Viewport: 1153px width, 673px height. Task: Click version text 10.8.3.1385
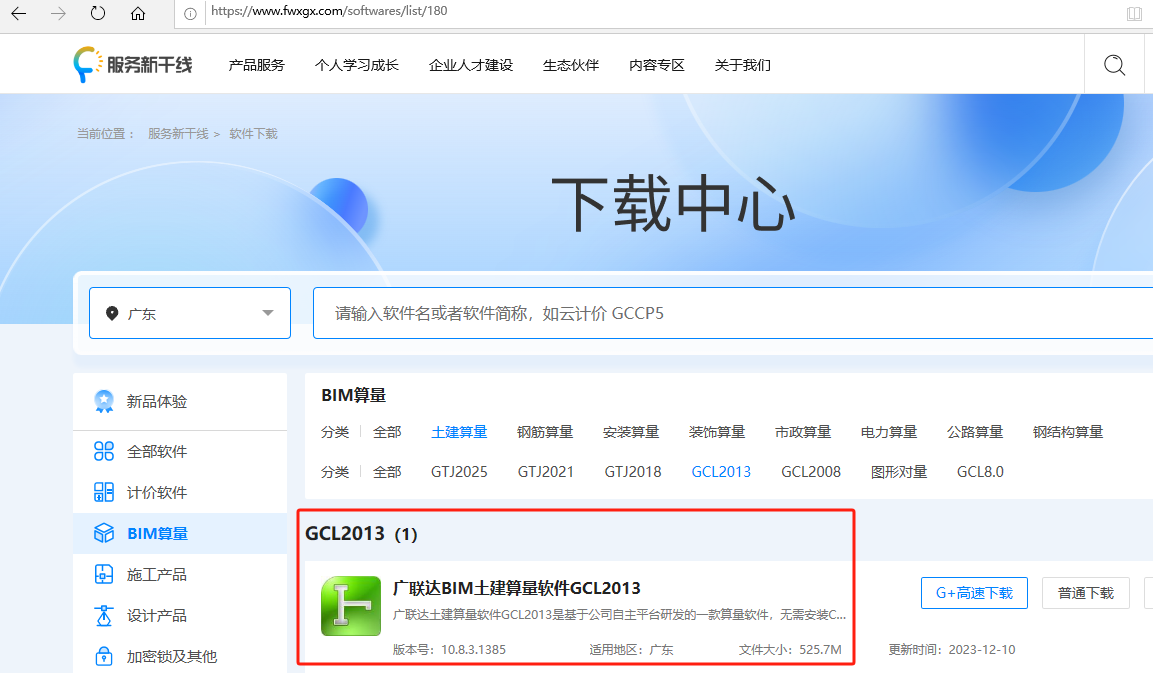[x=474, y=649]
